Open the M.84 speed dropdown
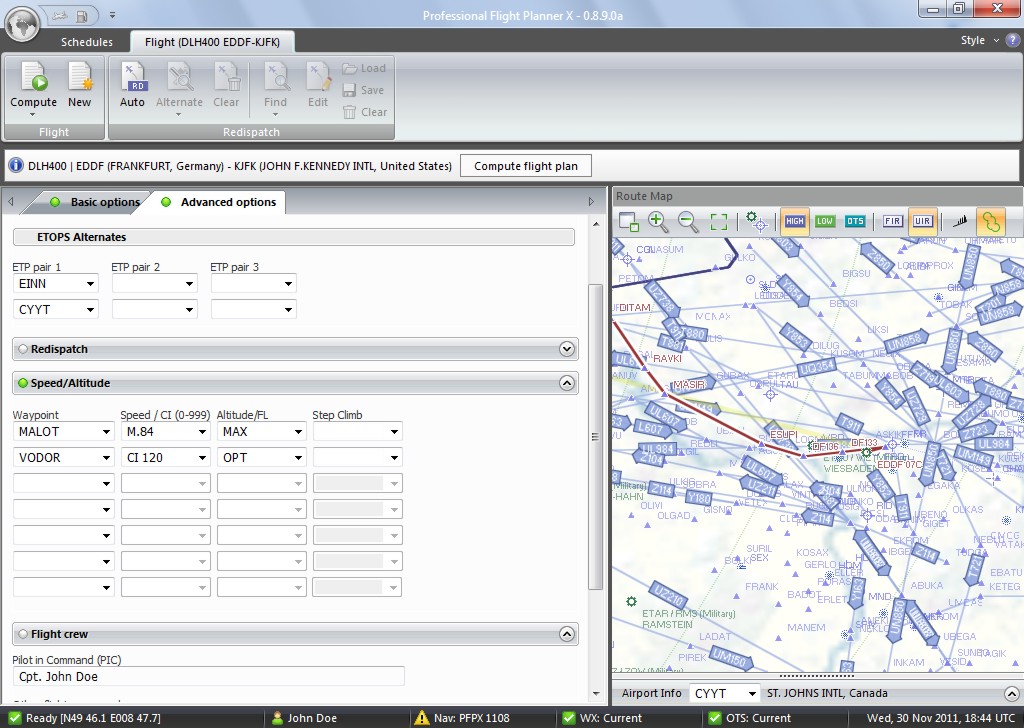Screen dimensions: 1024x728 click(x=202, y=432)
